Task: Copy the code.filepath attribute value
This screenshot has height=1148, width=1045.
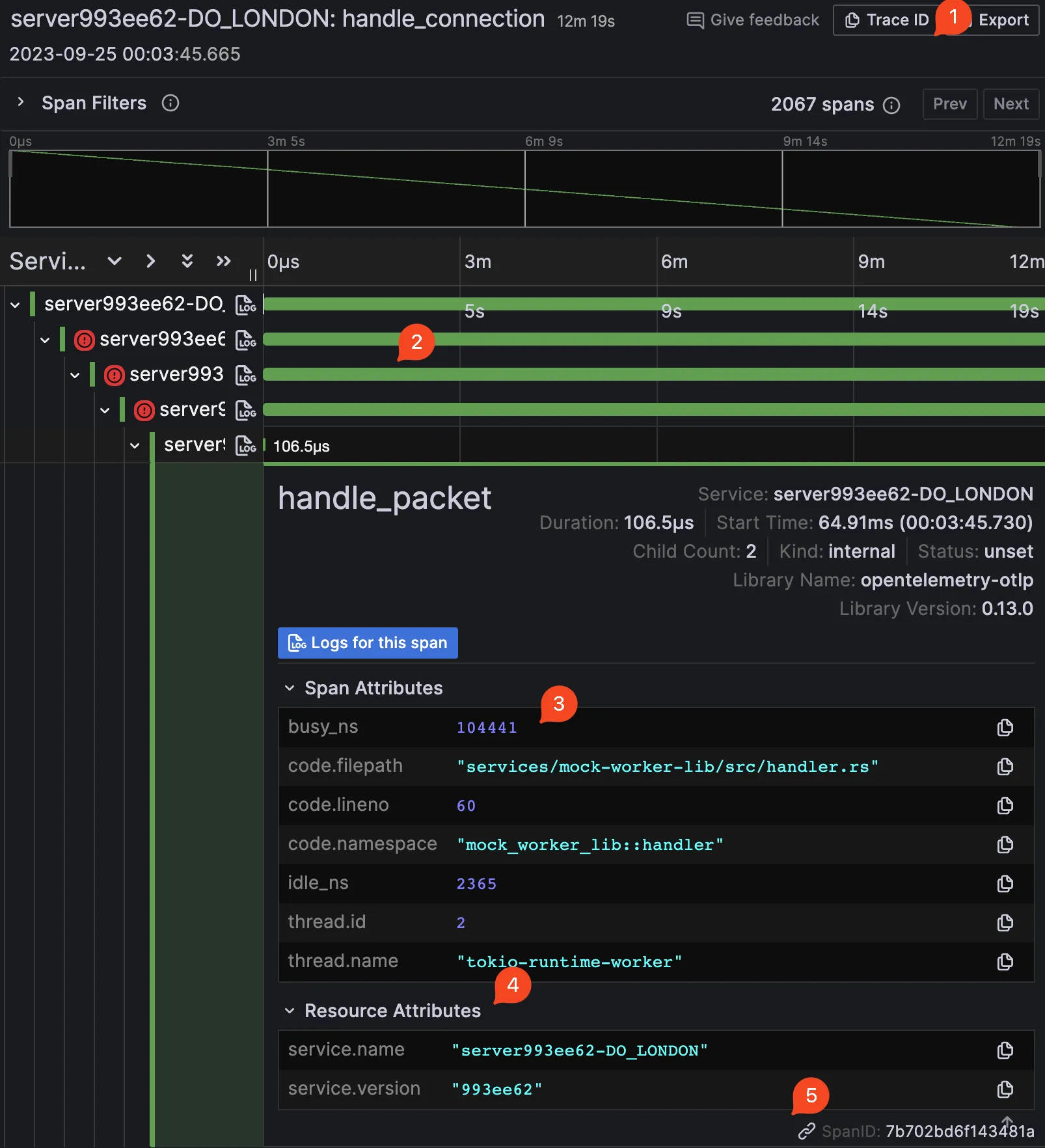Action: [1005, 767]
